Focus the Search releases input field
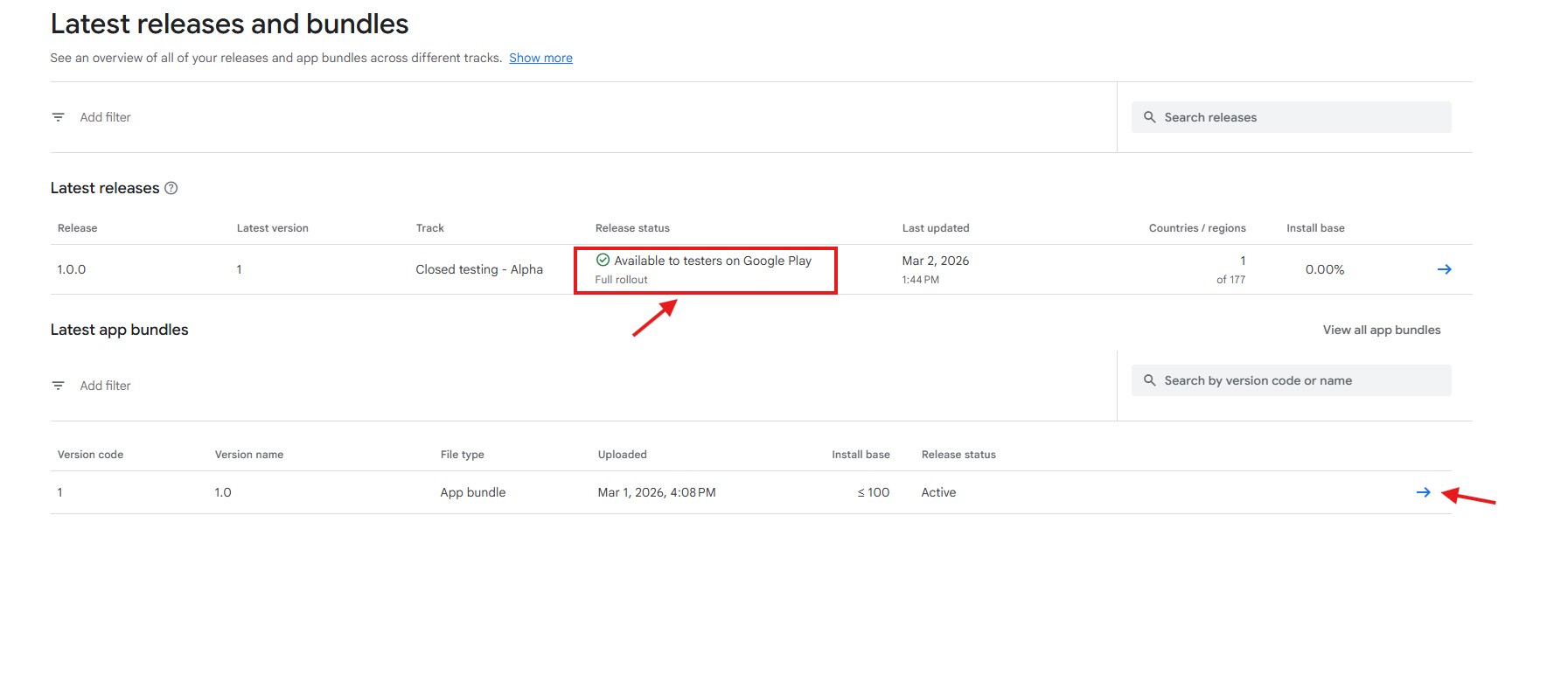This screenshot has width=1568, height=682. [1303, 117]
